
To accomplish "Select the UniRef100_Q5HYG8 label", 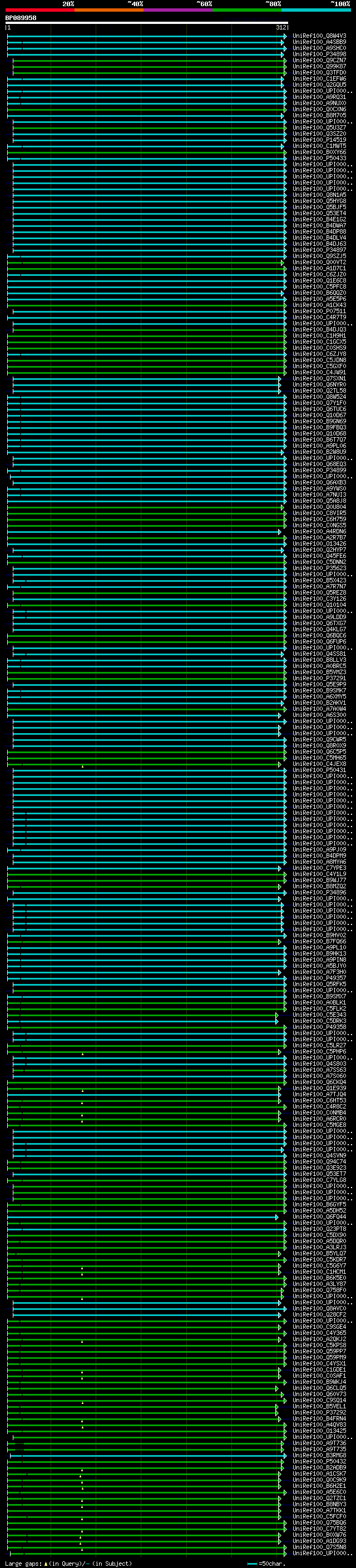I will tap(319, 201).
